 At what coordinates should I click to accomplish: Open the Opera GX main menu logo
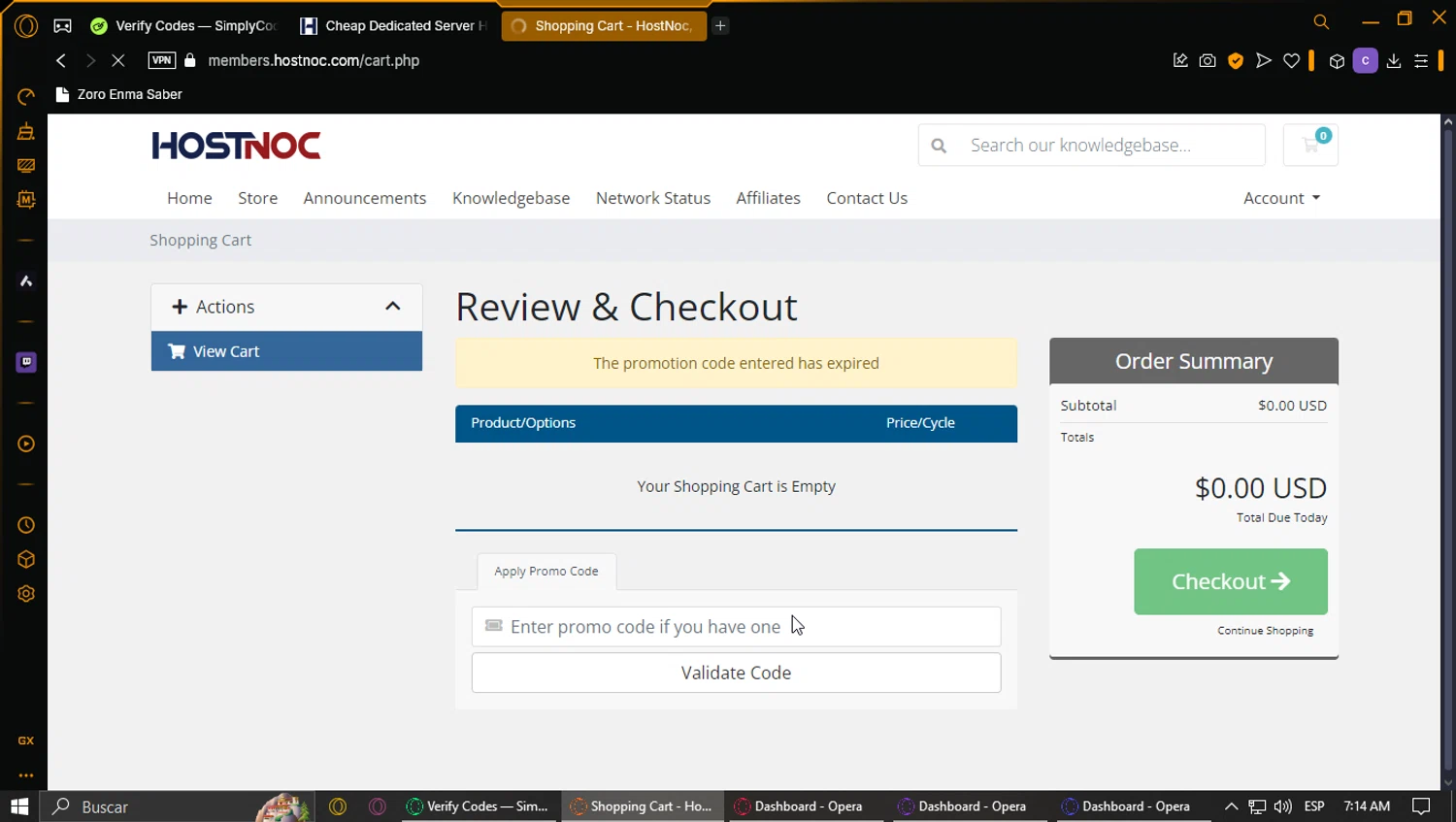26,26
